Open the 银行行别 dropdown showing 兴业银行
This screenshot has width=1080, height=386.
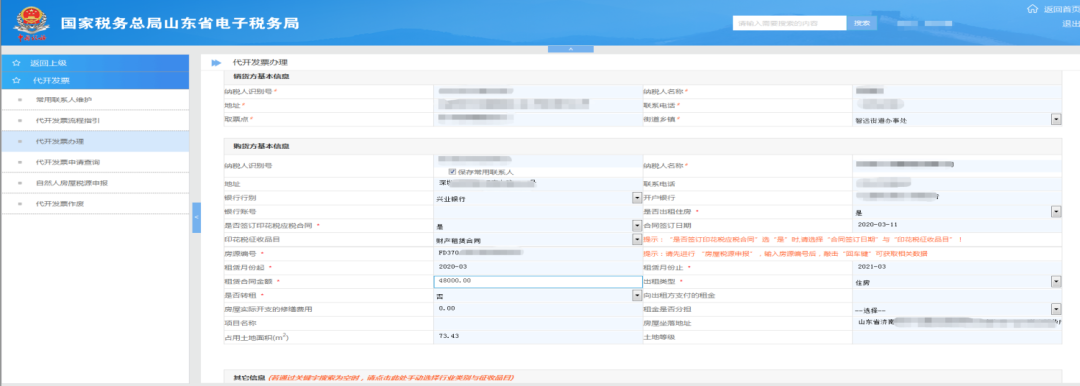[x=636, y=198]
